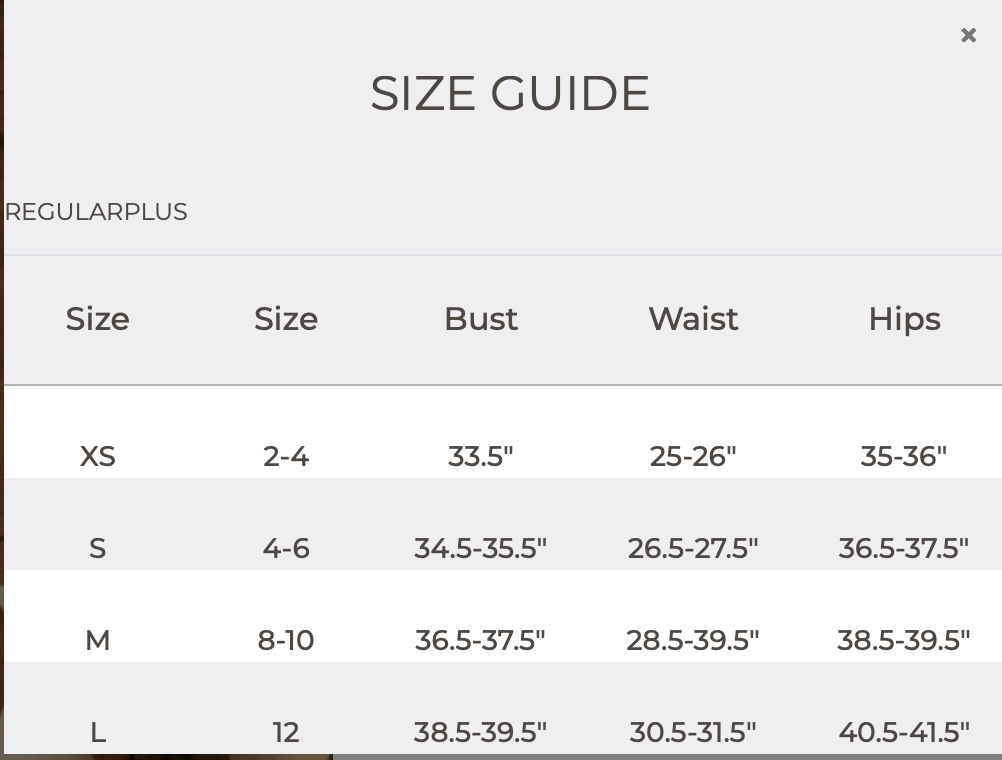Select the 2-4 size range cell
1002x760 pixels.
[286, 455]
